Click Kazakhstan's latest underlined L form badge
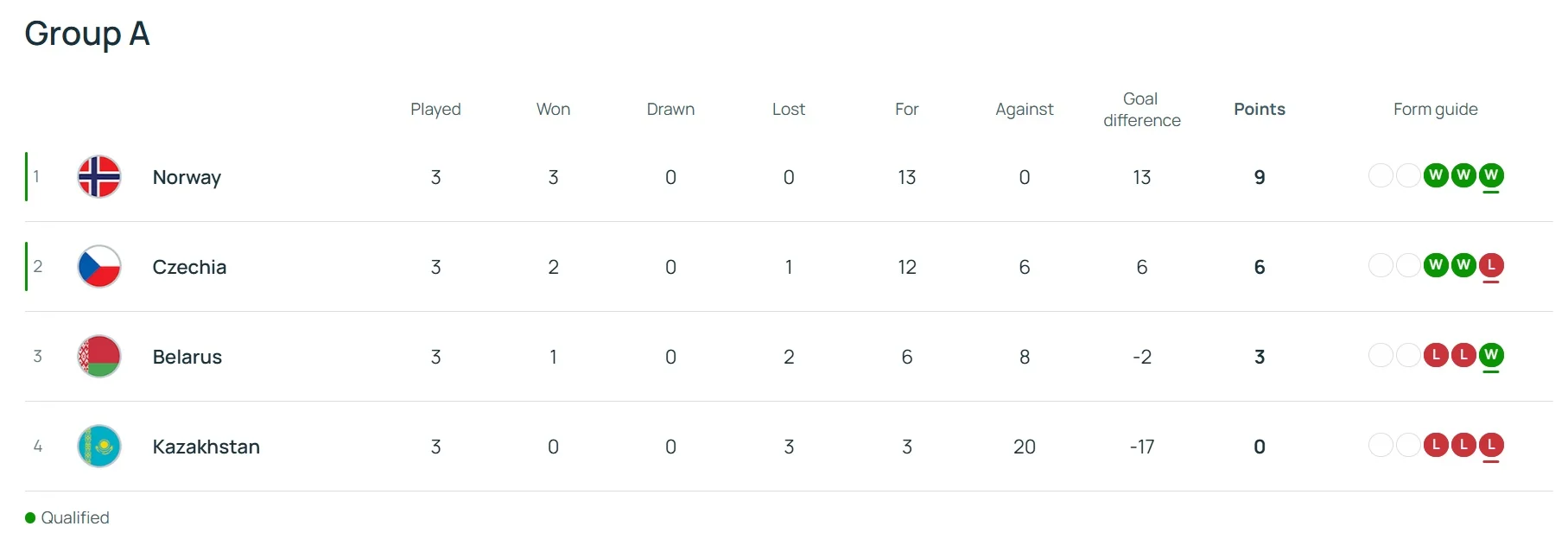This screenshot has width=1568, height=539. [1490, 445]
